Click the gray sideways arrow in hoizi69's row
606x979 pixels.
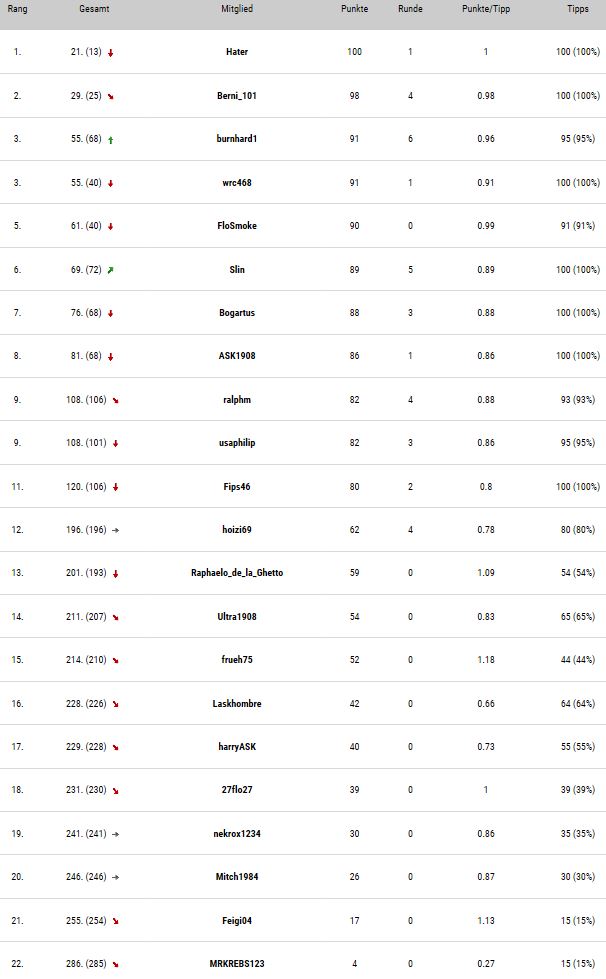click(115, 530)
